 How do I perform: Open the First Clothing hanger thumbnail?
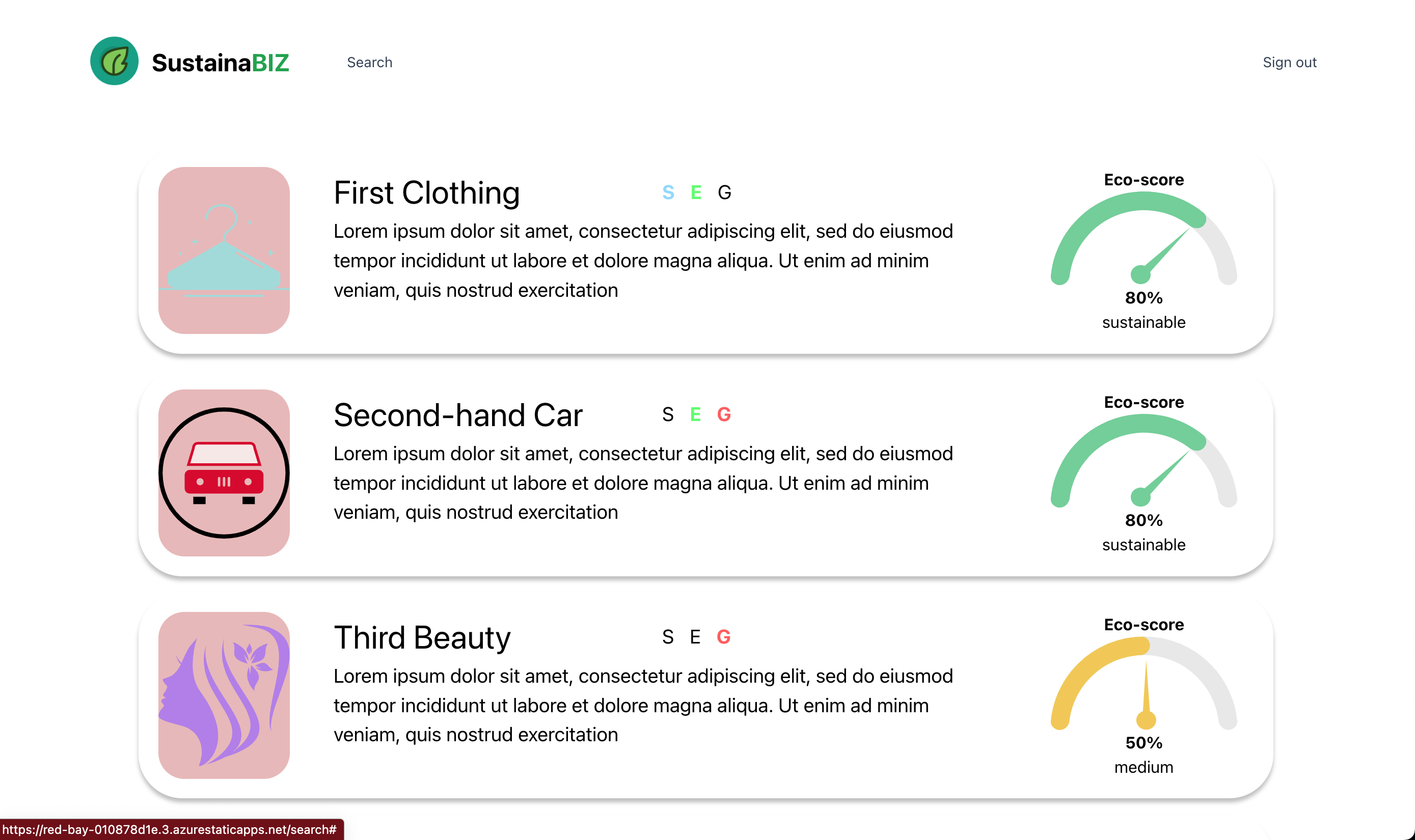[224, 250]
